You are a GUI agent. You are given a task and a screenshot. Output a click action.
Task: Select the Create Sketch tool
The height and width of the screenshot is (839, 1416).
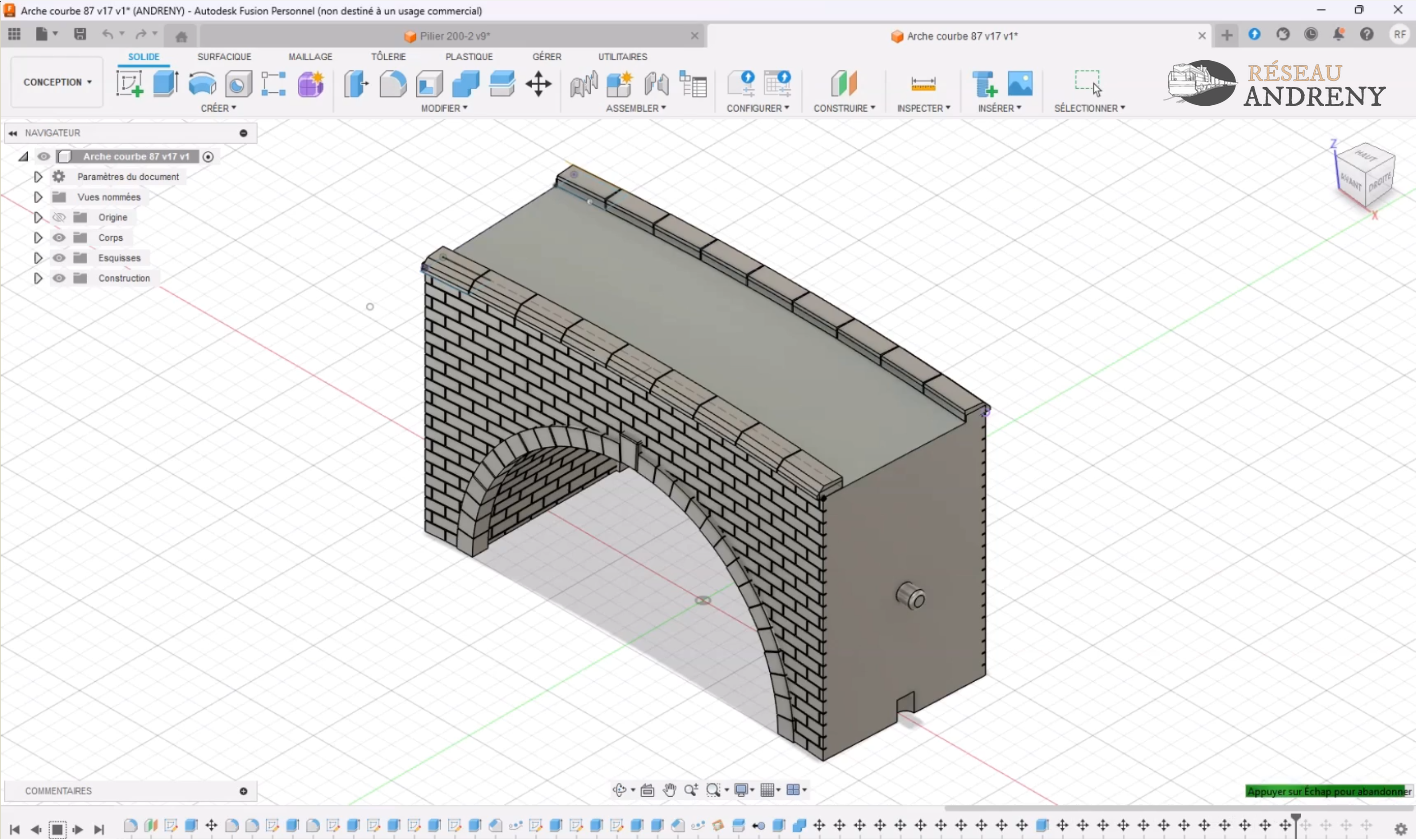coord(130,84)
